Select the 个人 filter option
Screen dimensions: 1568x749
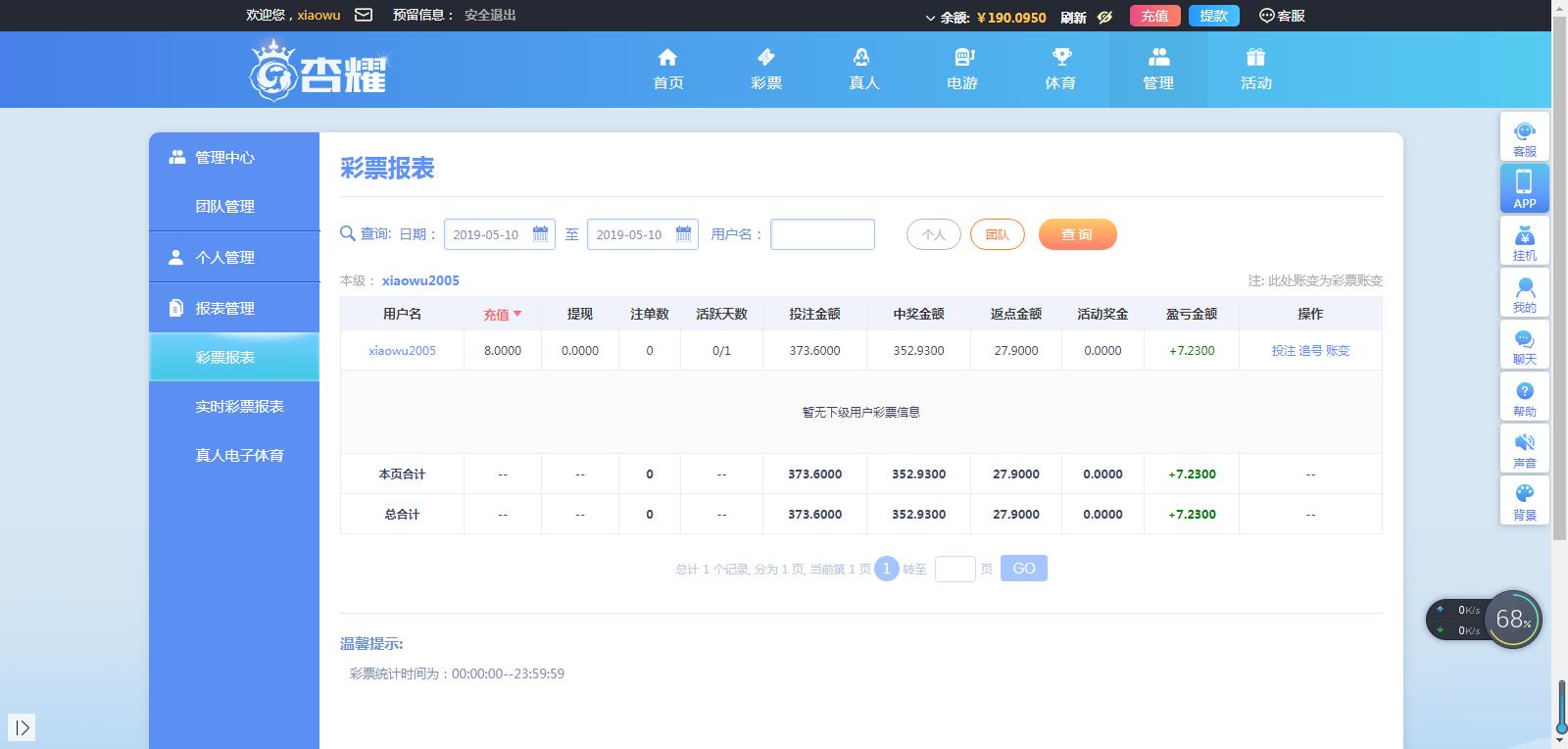pos(933,234)
